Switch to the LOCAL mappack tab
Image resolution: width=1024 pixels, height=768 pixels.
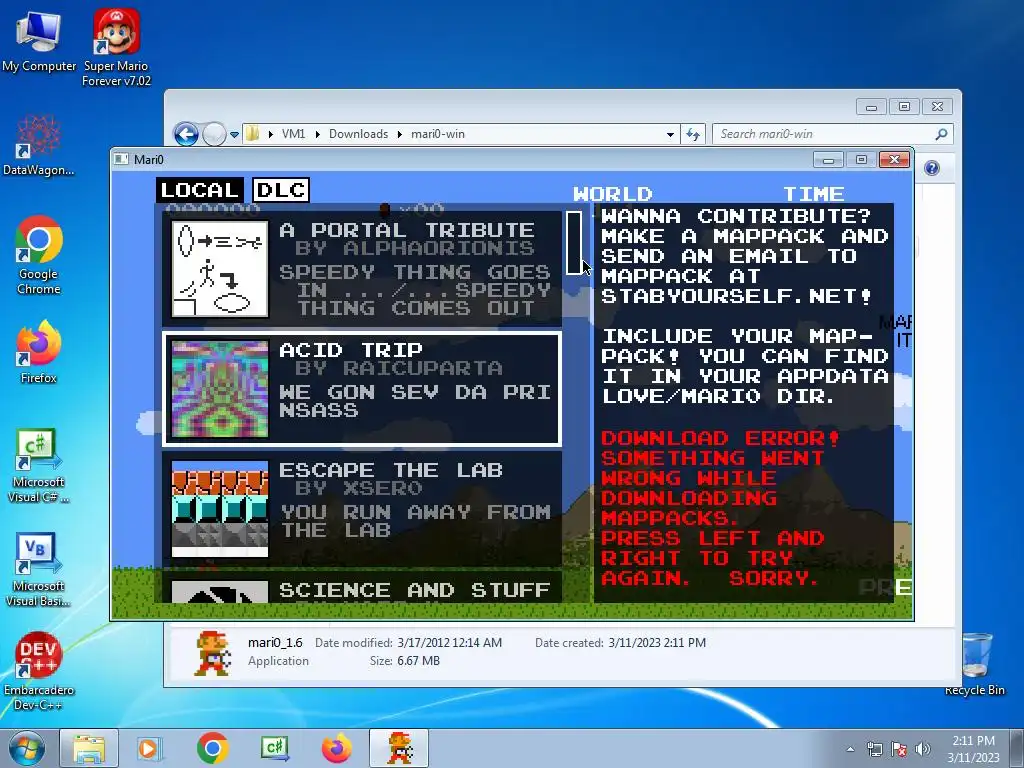[x=200, y=190]
